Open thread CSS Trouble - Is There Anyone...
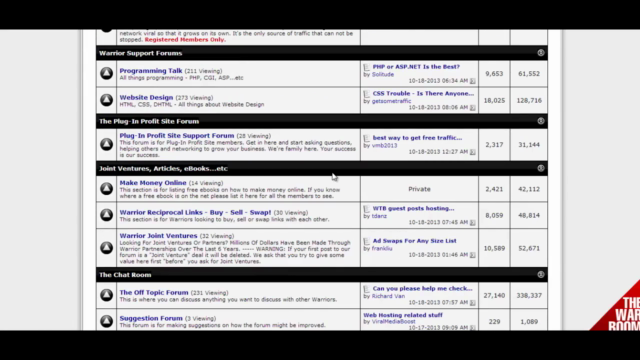 (423, 93)
